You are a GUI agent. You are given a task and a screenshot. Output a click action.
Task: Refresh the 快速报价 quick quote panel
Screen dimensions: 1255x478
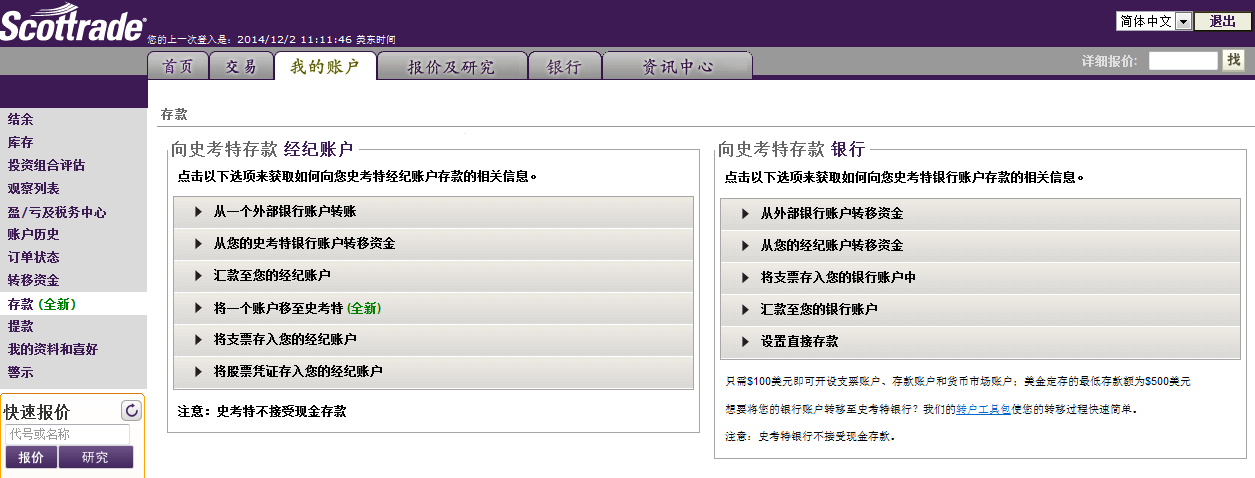(x=131, y=410)
